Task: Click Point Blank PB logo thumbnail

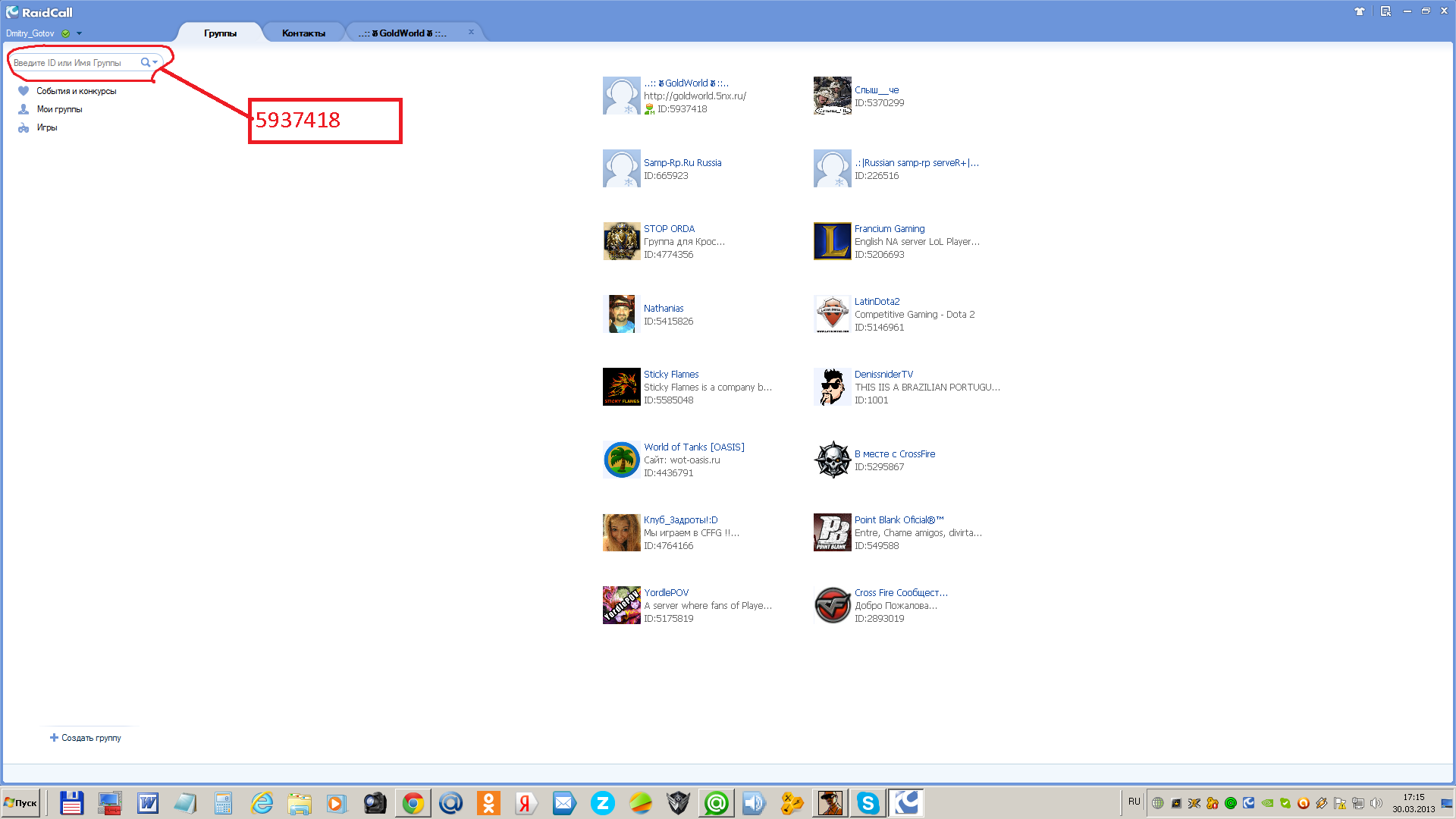Action: click(833, 532)
